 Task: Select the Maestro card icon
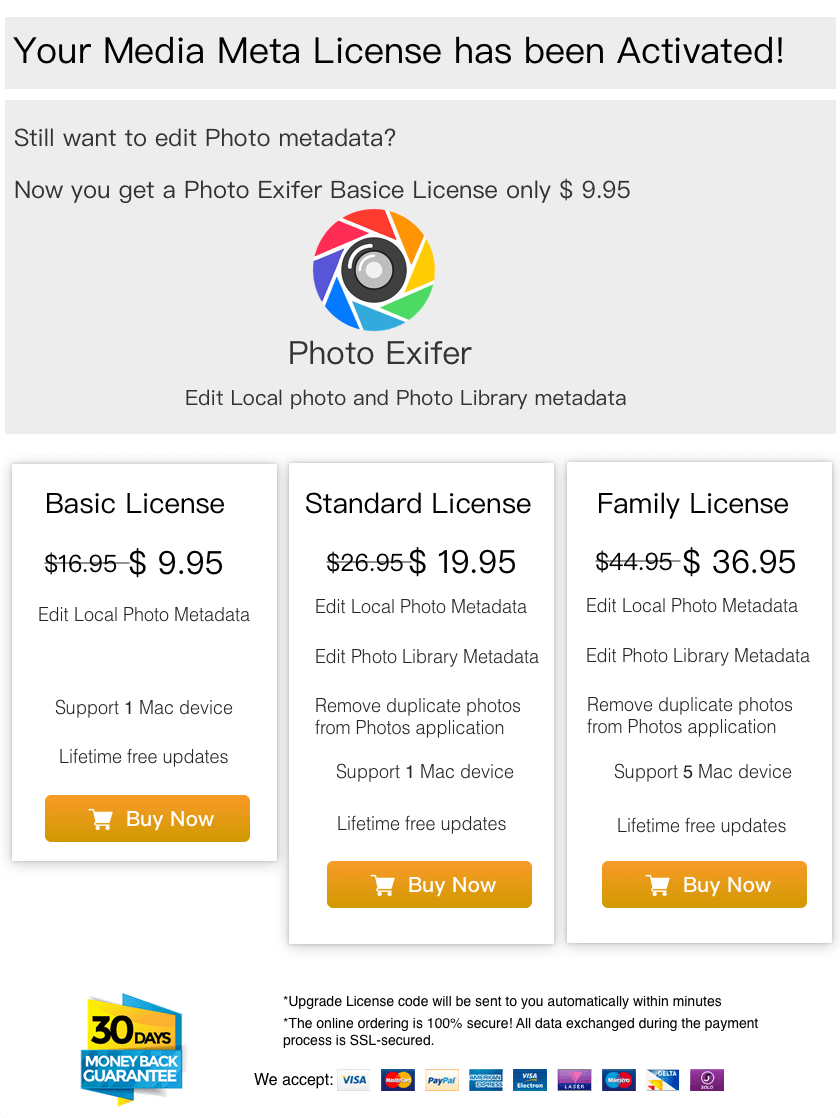[618, 1079]
